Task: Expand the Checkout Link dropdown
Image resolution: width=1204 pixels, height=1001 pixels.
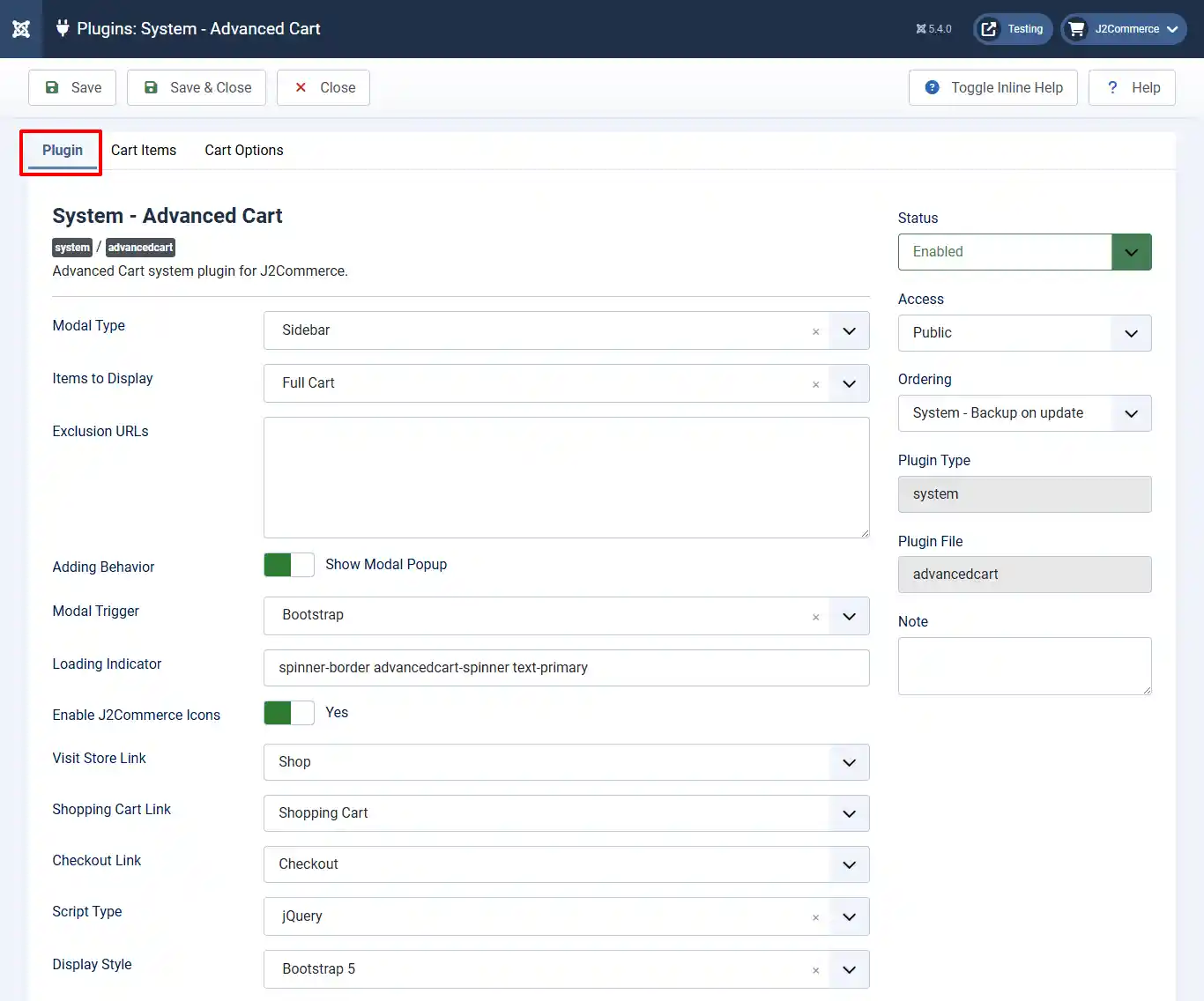Action: click(x=849, y=864)
